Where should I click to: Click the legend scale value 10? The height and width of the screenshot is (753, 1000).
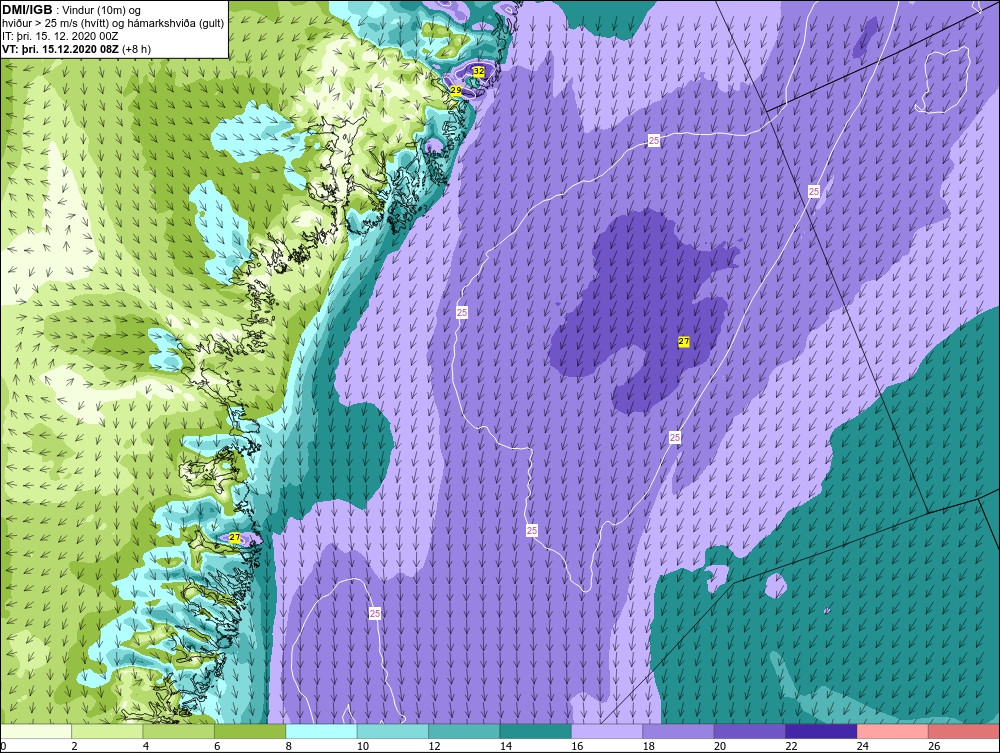coord(363,746)
